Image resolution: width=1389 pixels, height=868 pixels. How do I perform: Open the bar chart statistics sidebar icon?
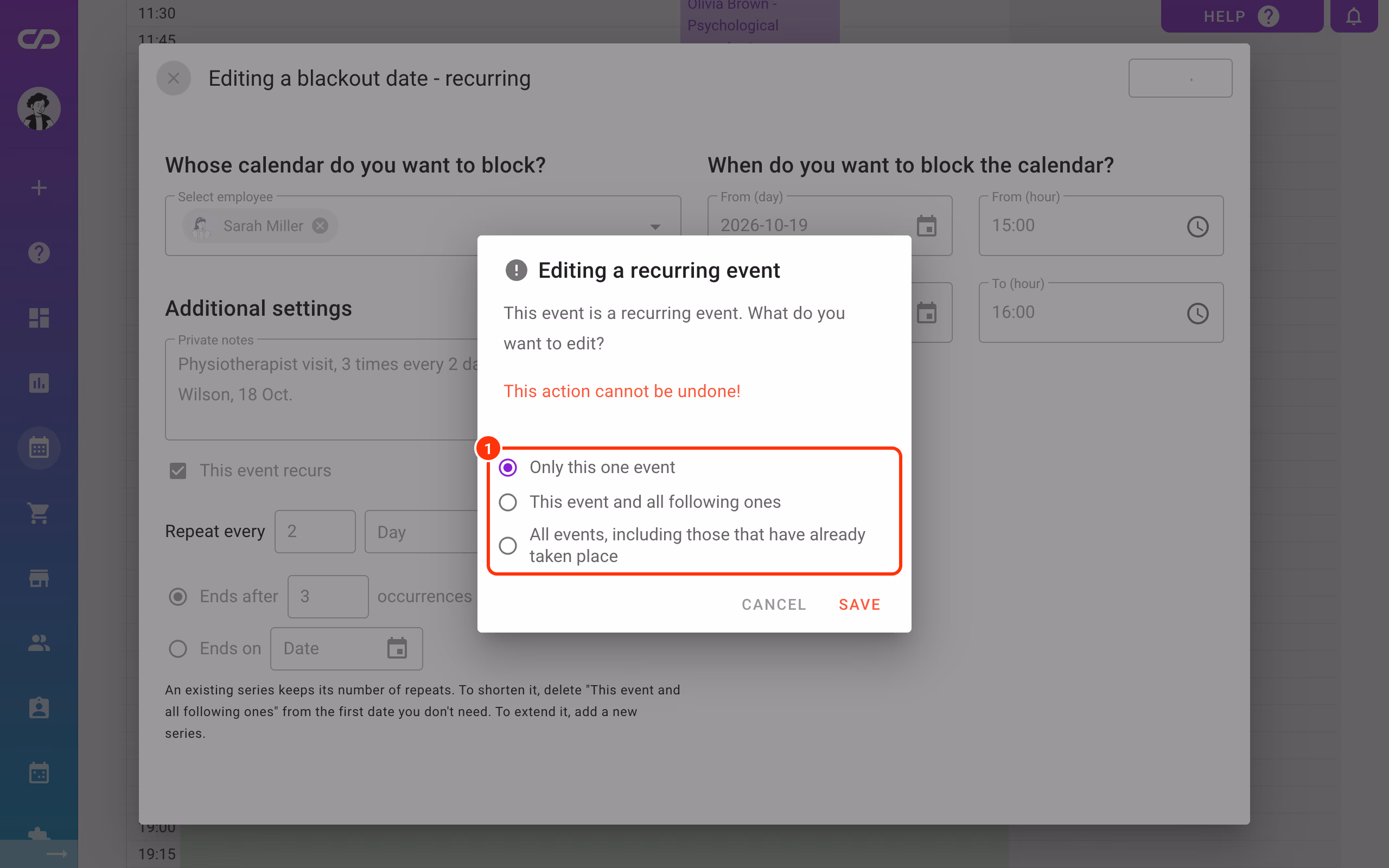39,383
